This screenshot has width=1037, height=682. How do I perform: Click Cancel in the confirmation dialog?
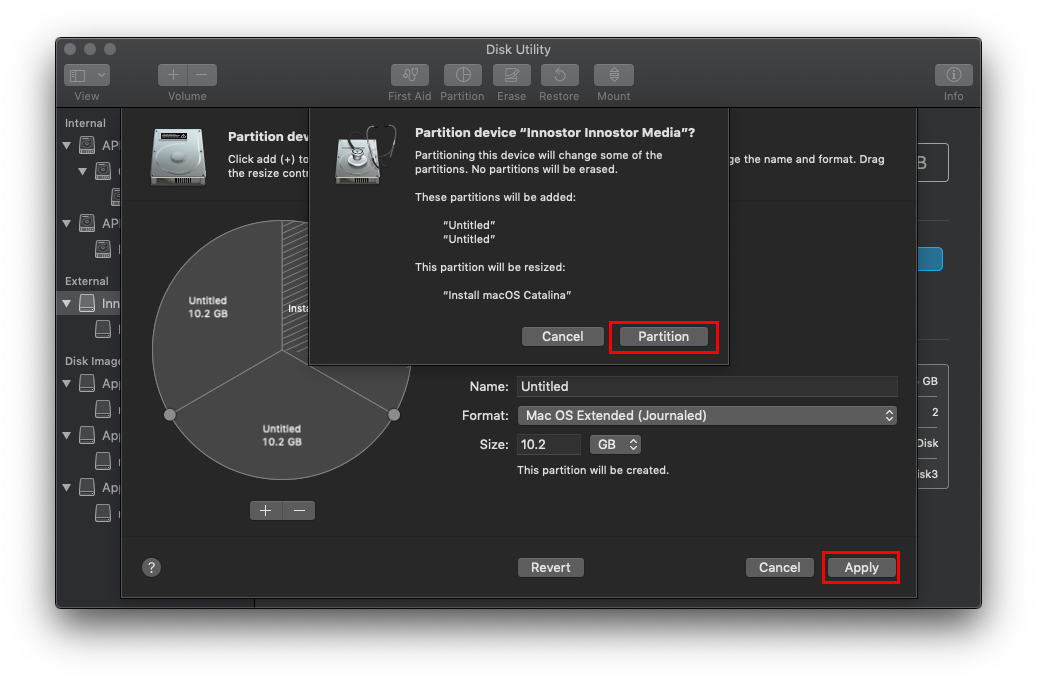click(x=562, y=337)
